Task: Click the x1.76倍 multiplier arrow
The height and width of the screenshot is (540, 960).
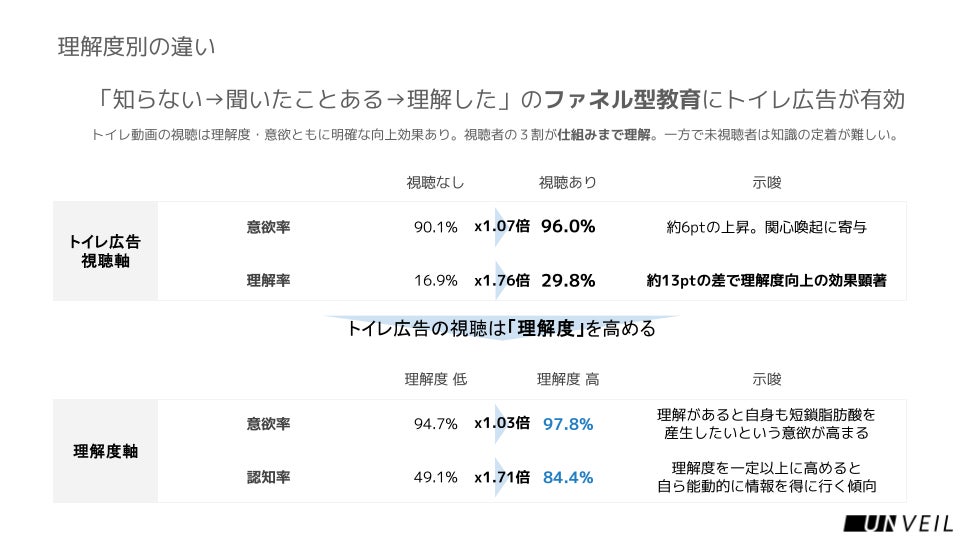Action: [502, 280]
